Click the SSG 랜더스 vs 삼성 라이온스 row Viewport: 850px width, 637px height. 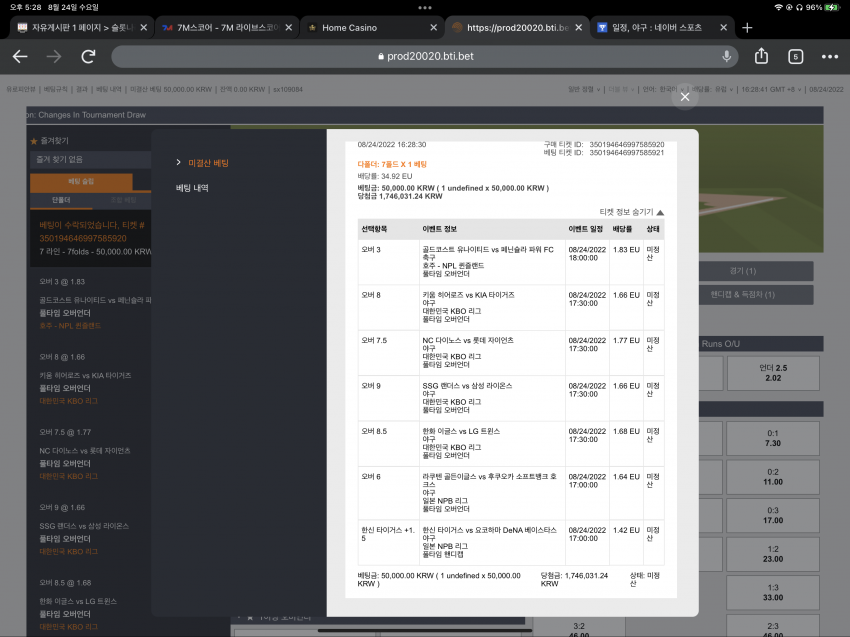click(x=511, y=398)
